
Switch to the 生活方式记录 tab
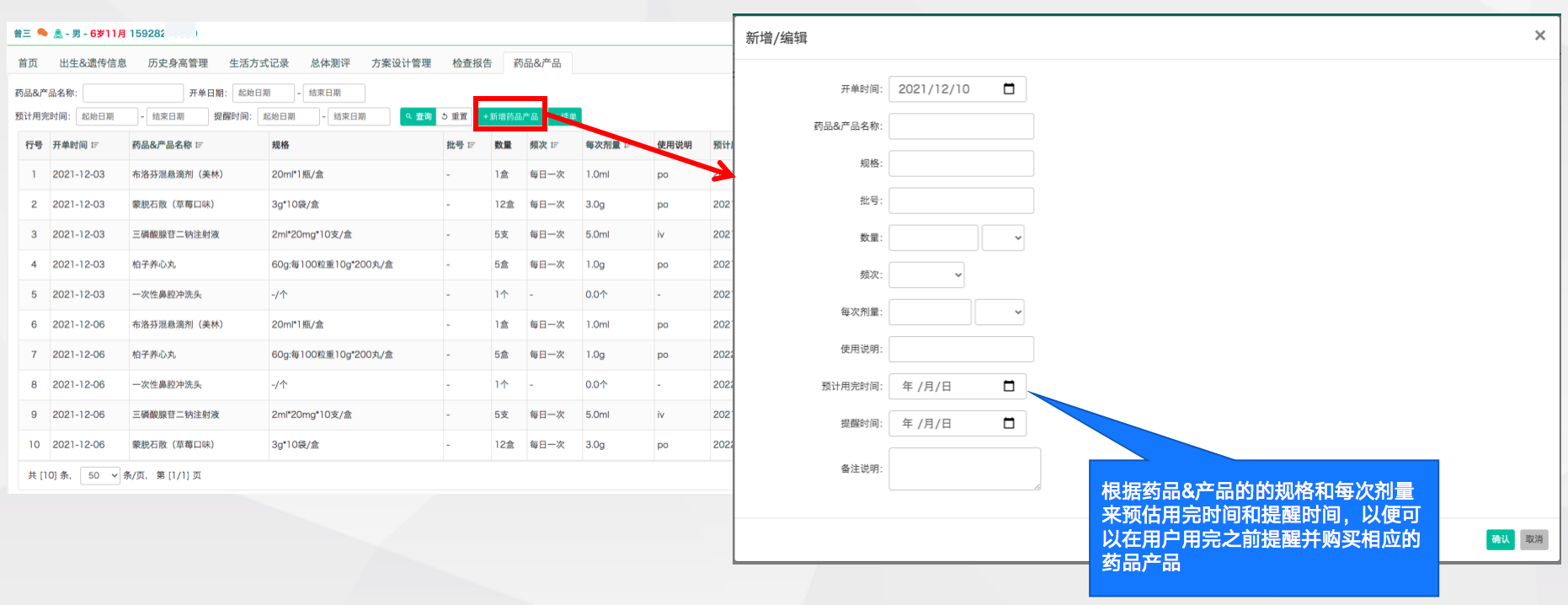pos(259,63)
